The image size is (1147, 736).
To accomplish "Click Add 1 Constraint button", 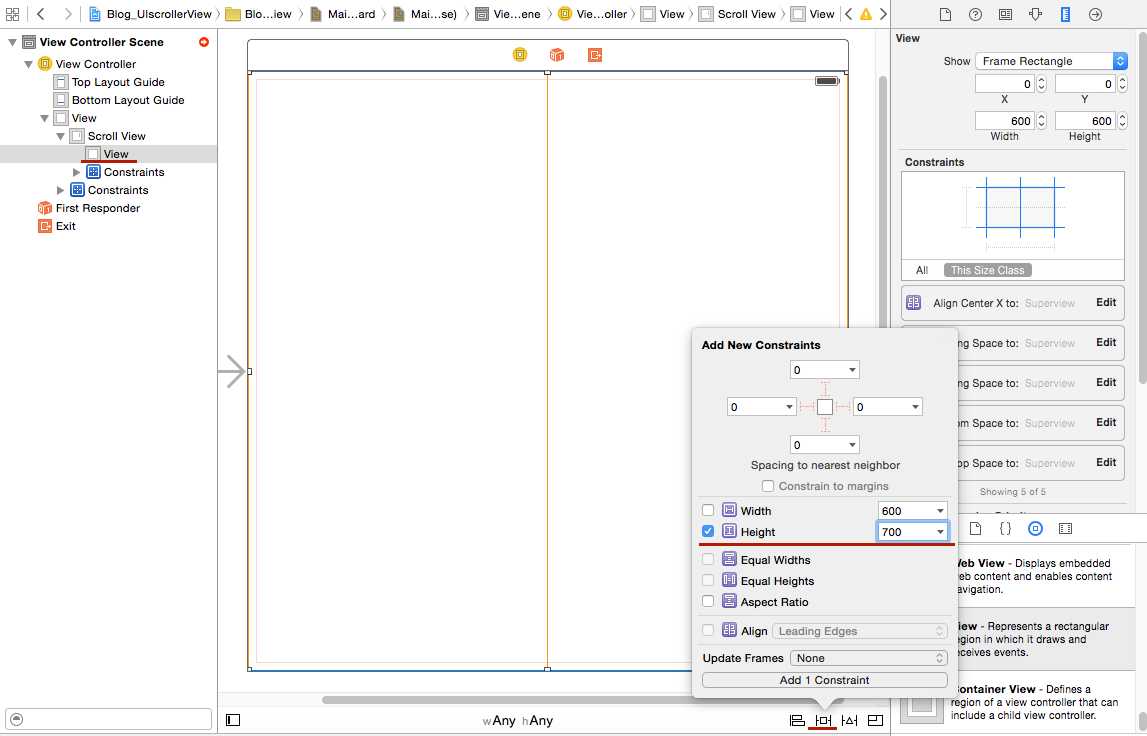I will point(824,680).
